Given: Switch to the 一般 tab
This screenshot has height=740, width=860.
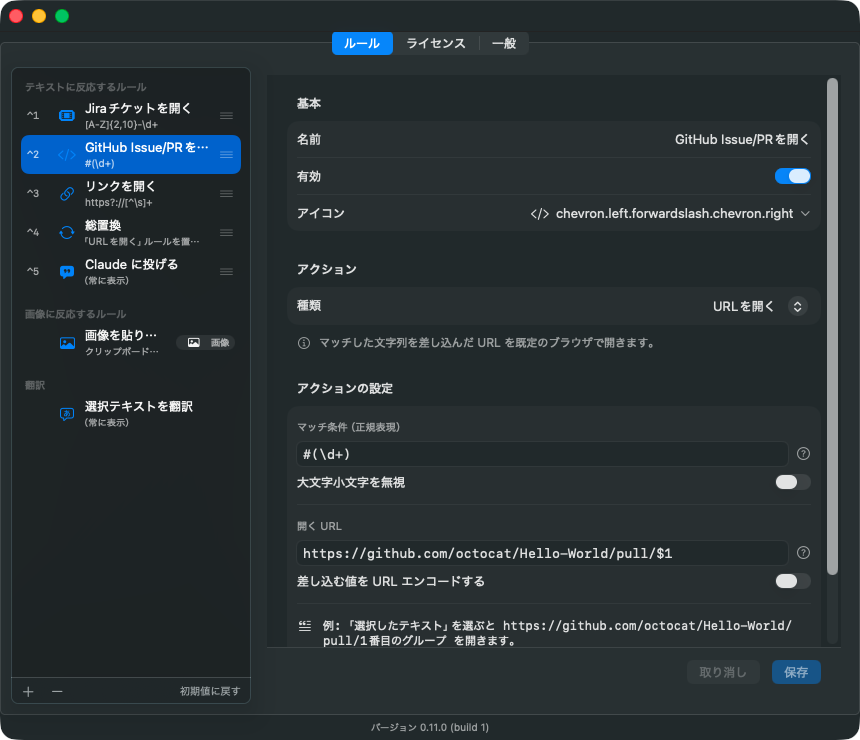Looking at the screenshot, I should tap(504, 43).
